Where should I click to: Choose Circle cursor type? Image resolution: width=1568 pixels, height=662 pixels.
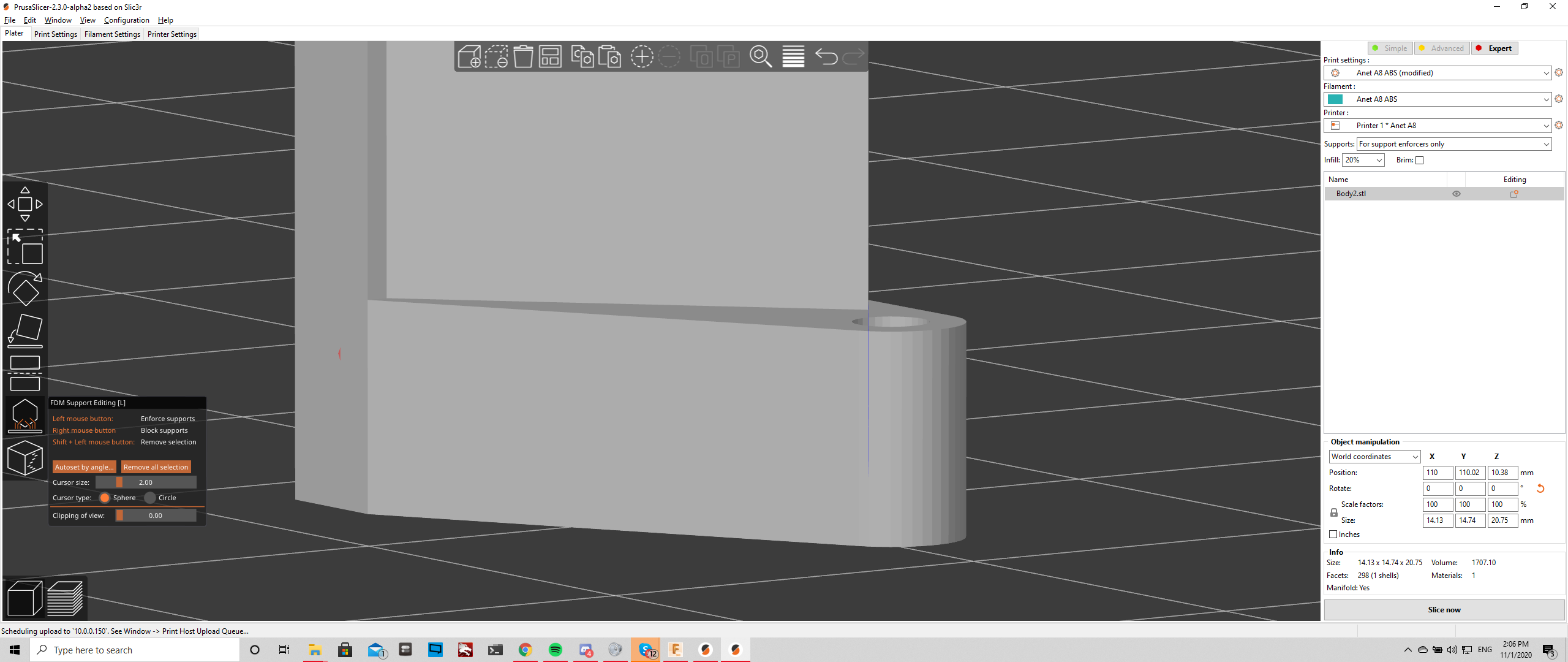click(x=150, y=498)
